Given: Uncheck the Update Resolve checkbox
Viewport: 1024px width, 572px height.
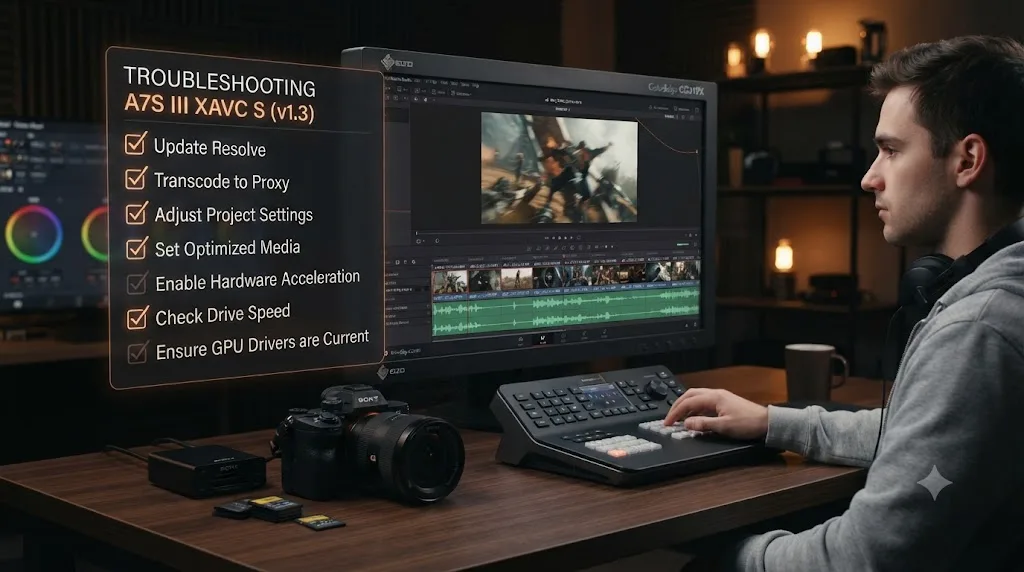Looking at the screenshot, I should point(135,144).
